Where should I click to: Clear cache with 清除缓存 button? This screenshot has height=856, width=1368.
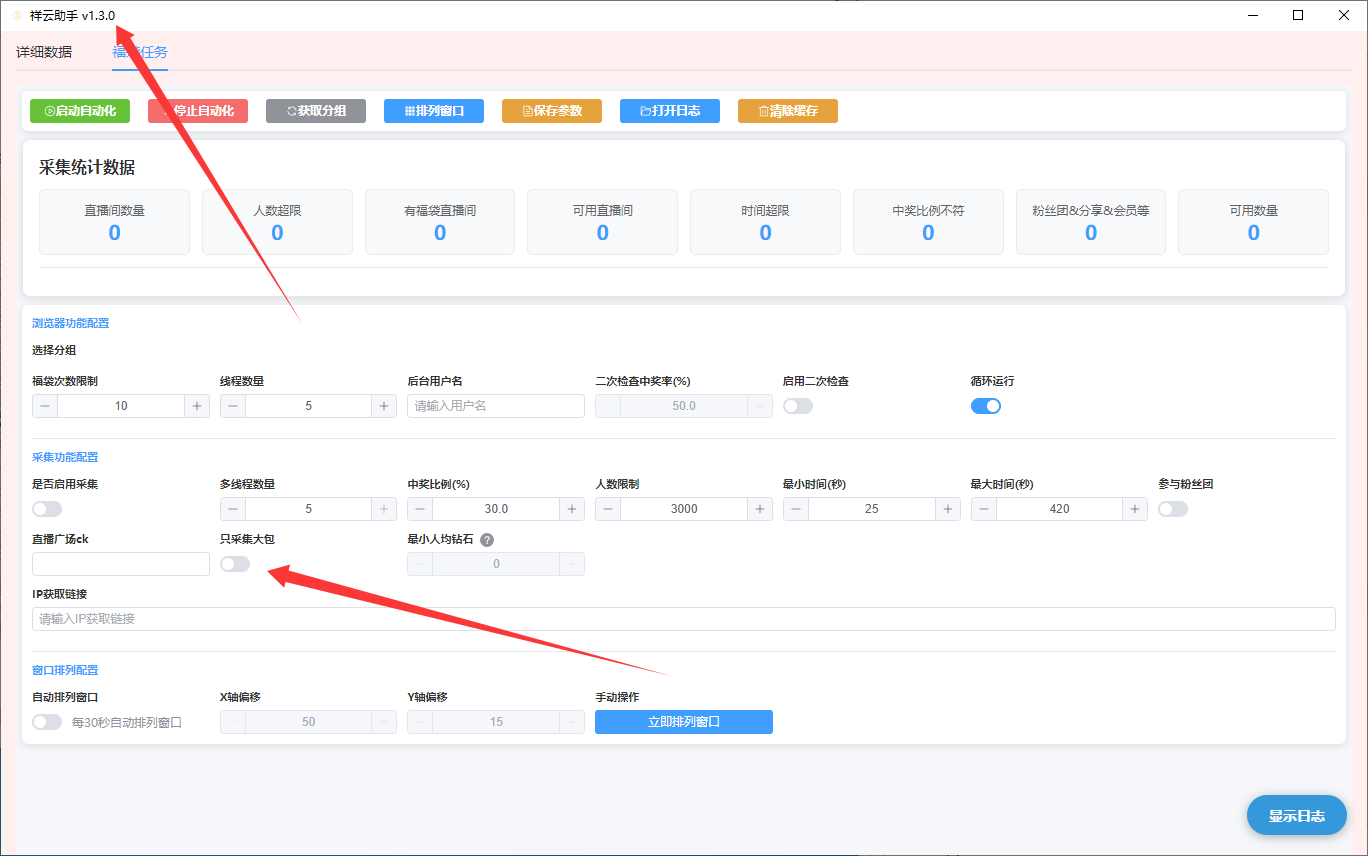(x=788, y=111)
